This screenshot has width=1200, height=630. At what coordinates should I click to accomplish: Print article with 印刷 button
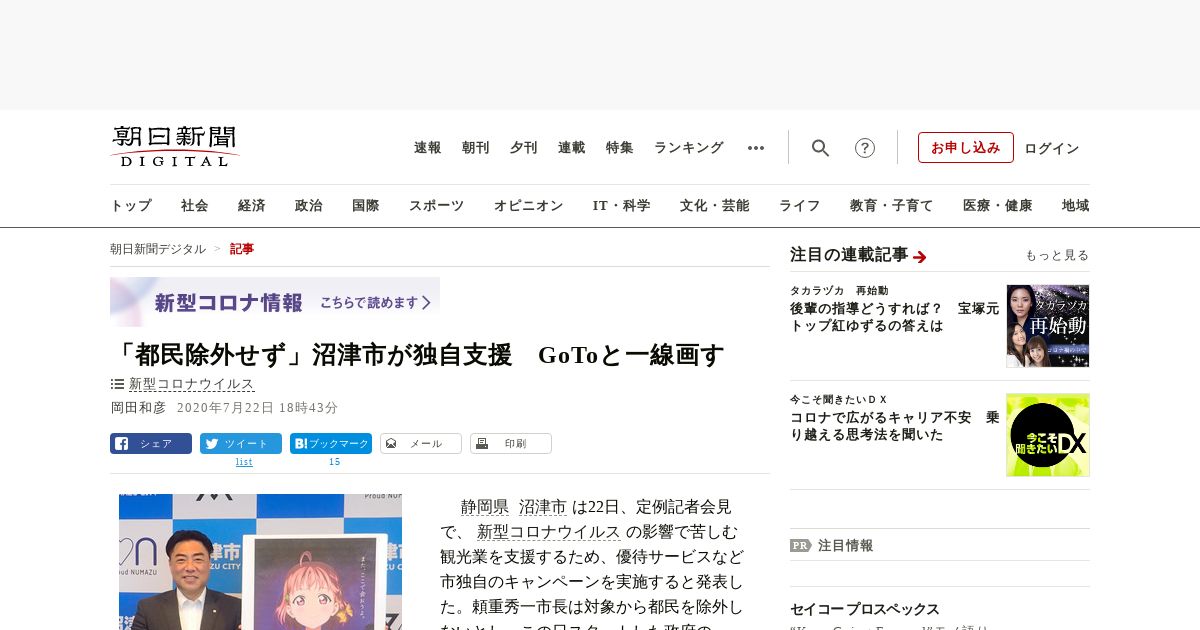511,443
